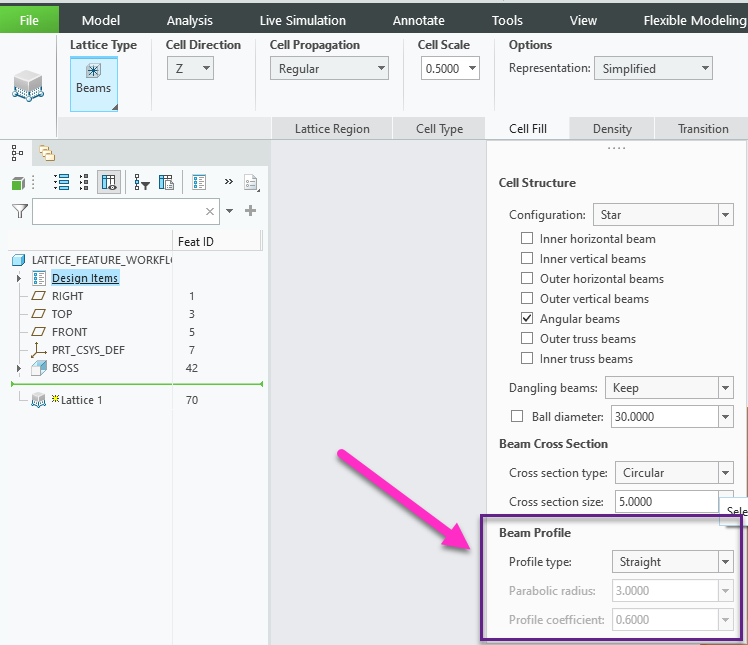The height and width of the screenshot is (645, 748).
Task: Open the Profile type Straight dropdown
Action: [x=674, y=562]
